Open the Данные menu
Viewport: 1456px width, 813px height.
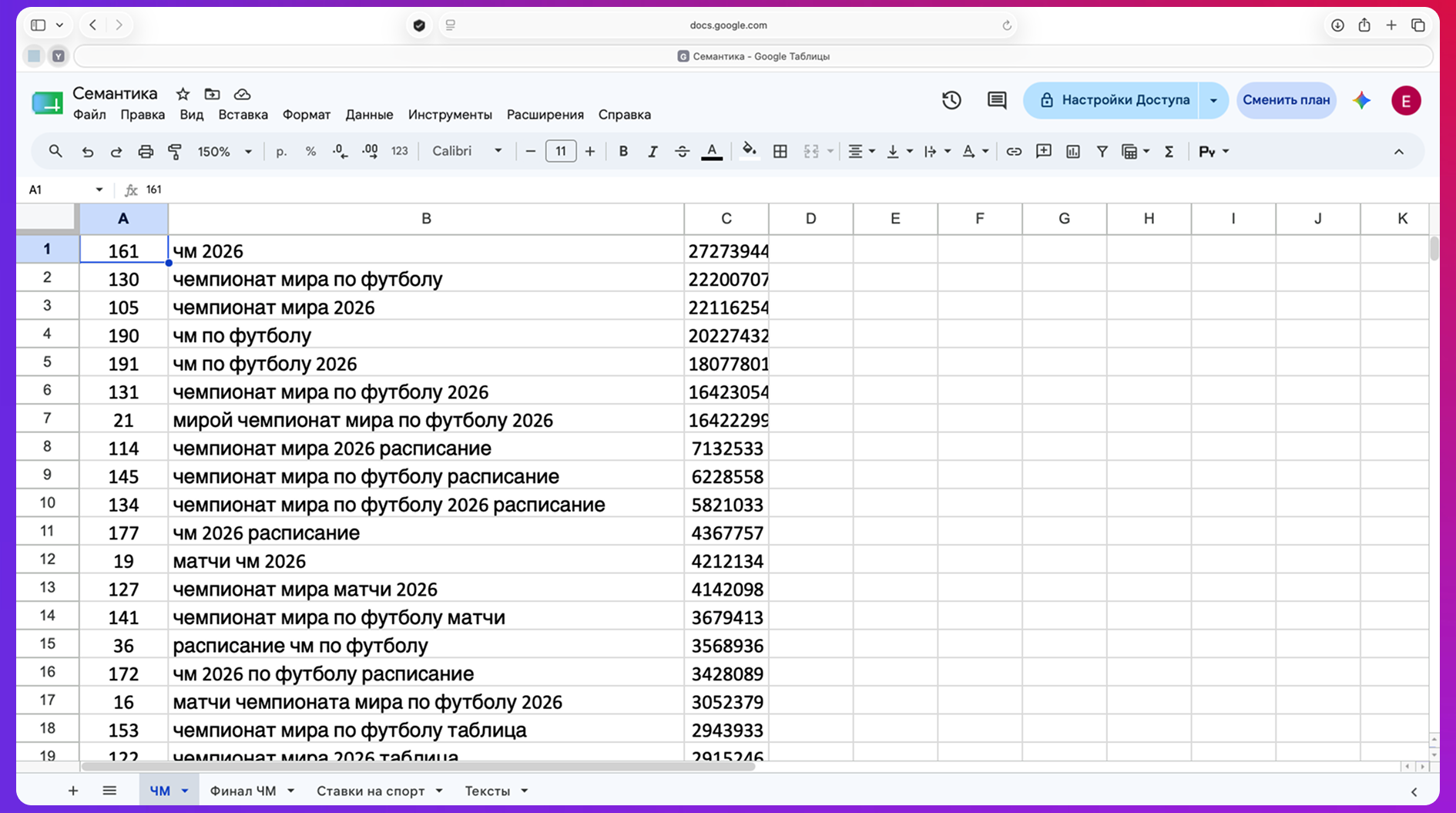[369, 115]
